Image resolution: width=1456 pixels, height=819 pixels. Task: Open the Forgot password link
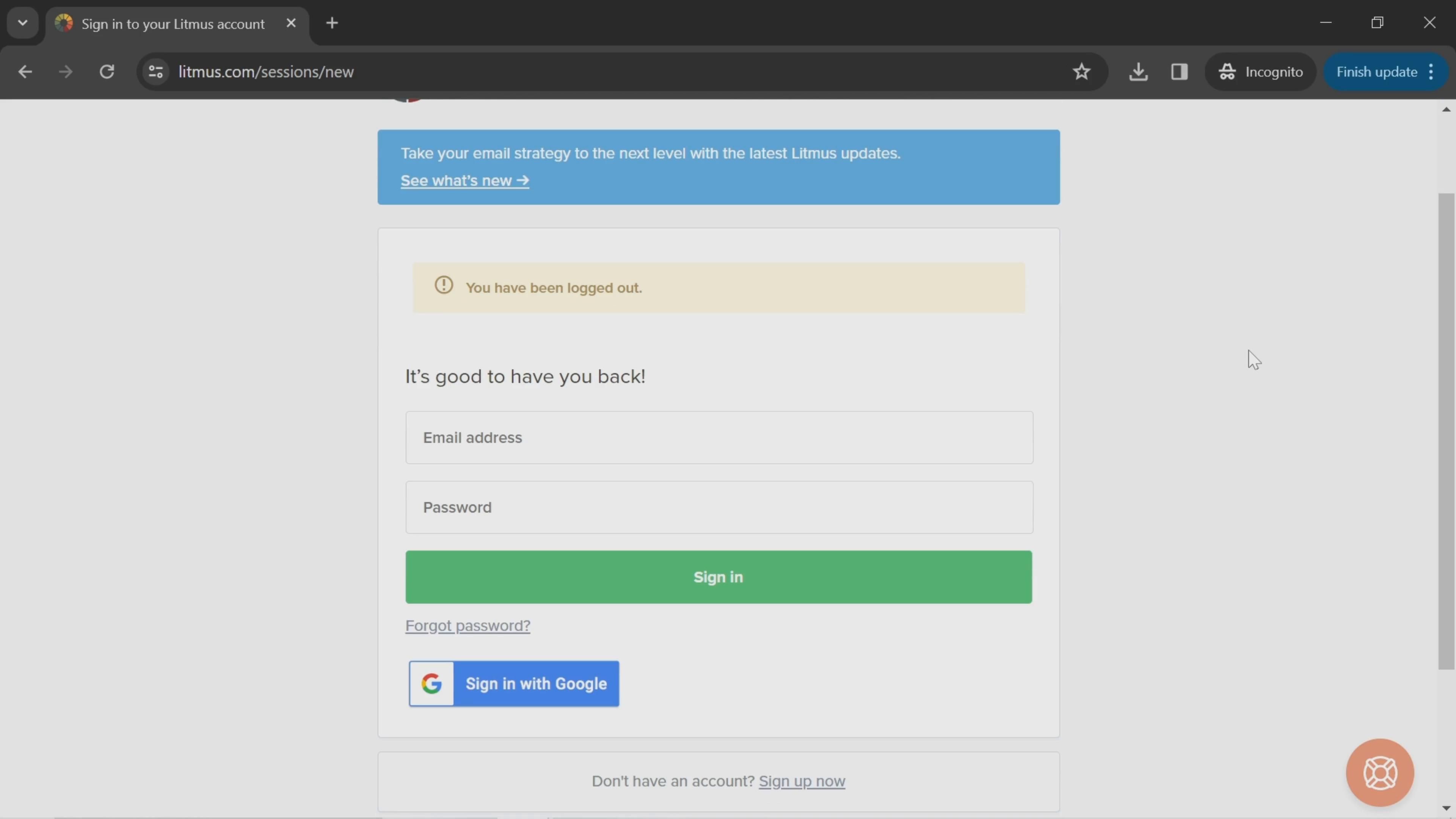point(468,626)
